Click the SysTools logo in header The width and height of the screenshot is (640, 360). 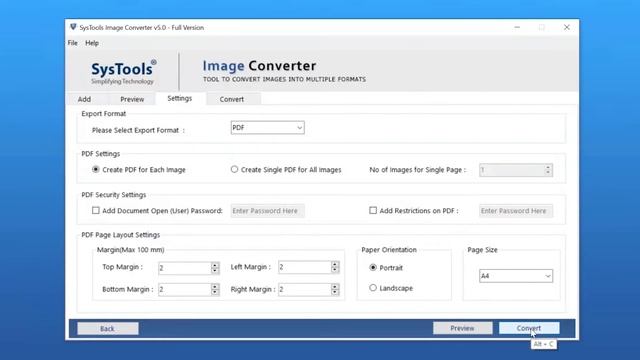click(x=123, y=72)
